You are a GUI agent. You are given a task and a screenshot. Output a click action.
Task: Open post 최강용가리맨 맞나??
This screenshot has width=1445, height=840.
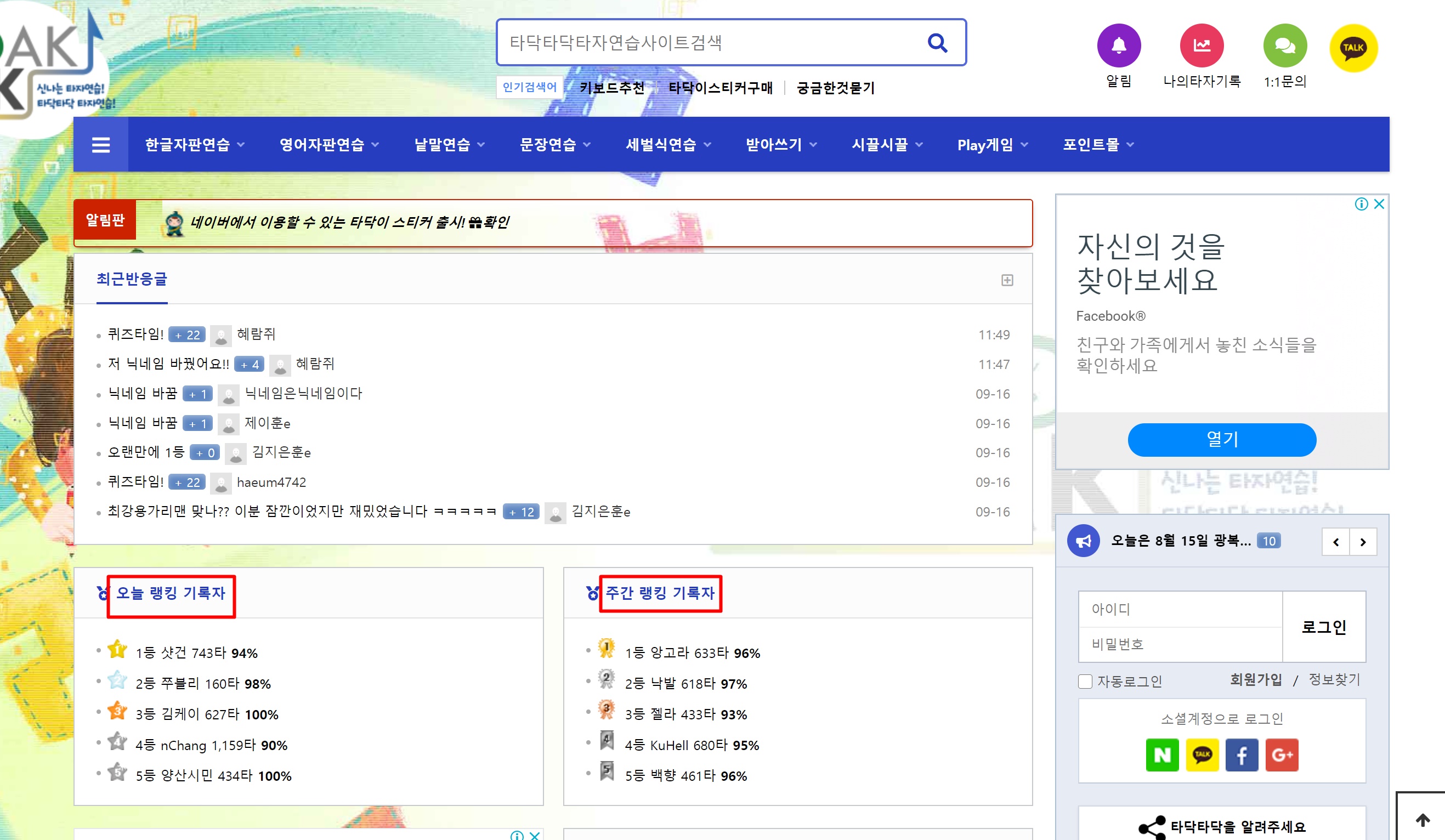pyautogui.click(x=302, y=512)
